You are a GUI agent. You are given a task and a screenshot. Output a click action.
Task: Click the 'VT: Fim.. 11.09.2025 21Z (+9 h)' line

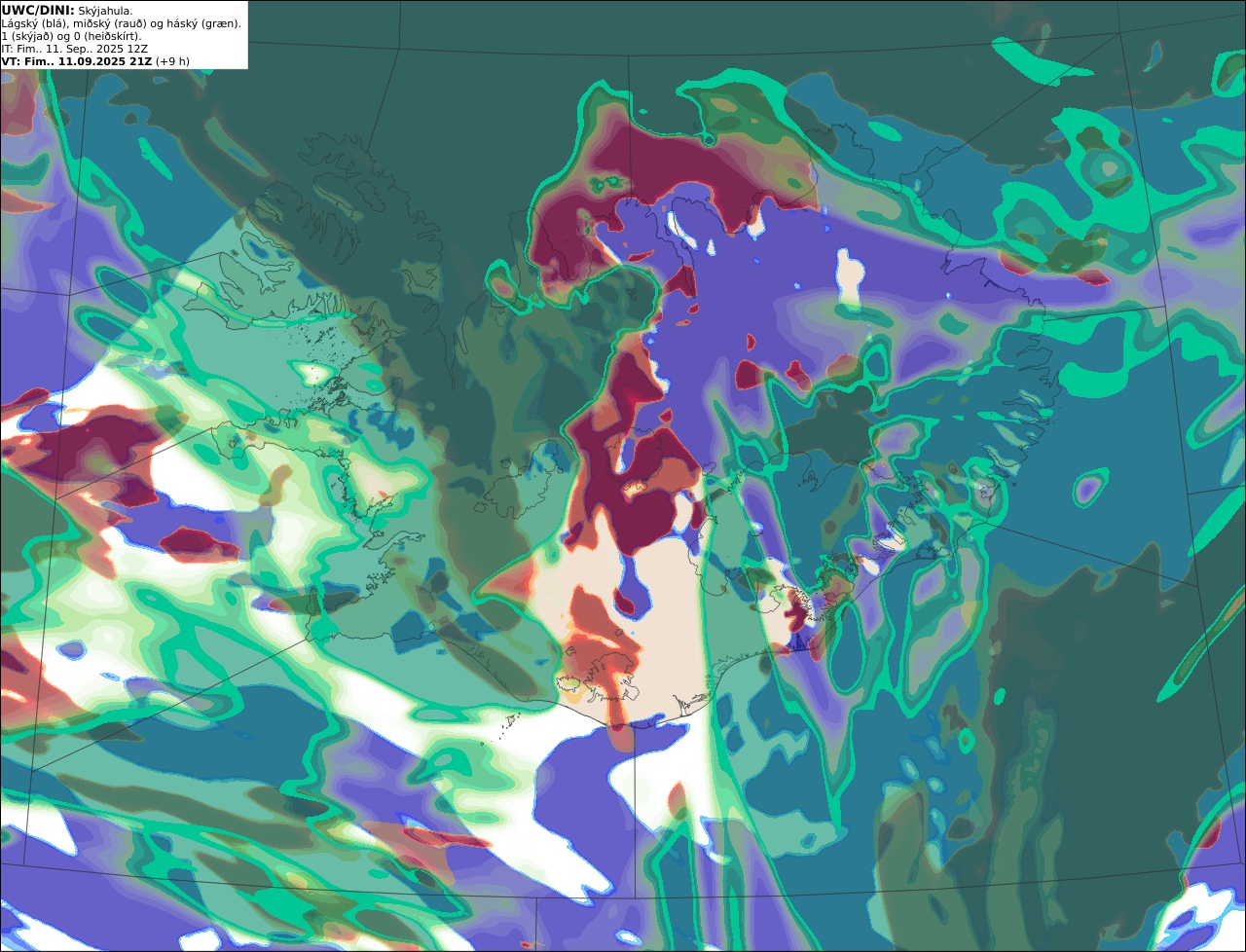pos(95,61)
